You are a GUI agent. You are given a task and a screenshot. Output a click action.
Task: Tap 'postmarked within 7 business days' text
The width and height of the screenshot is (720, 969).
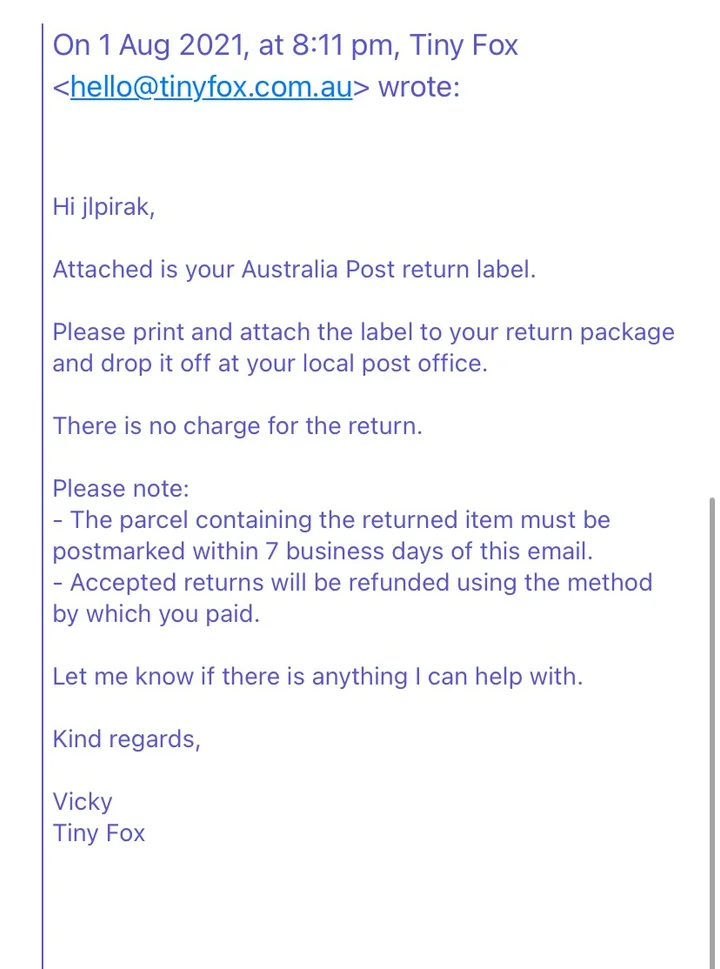click(x=323, y=551)
